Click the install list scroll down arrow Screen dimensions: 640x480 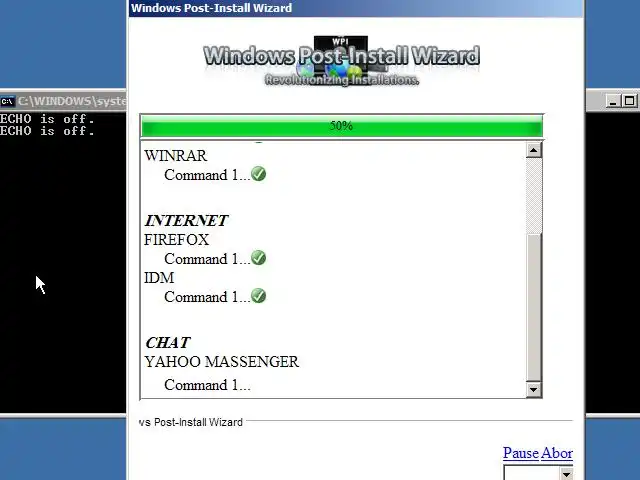(533, 389)
